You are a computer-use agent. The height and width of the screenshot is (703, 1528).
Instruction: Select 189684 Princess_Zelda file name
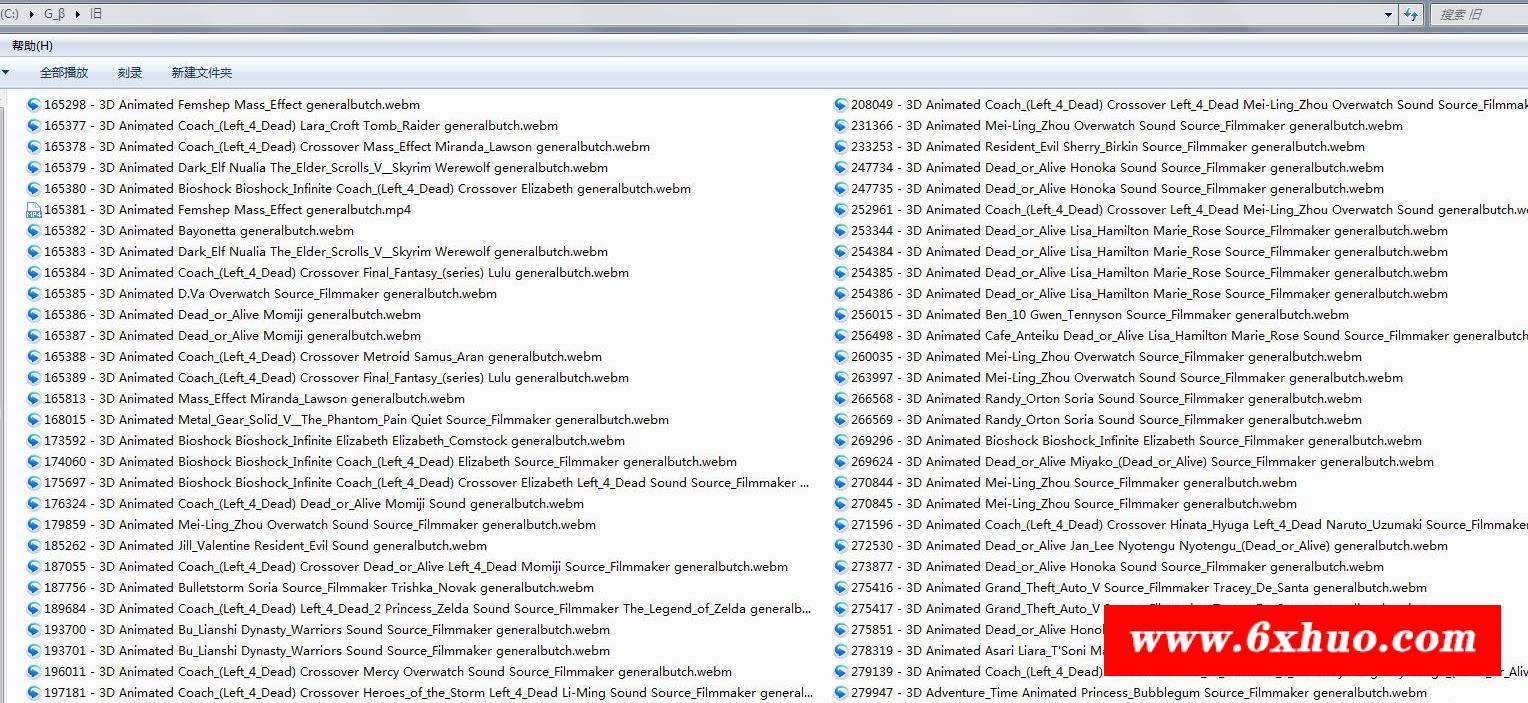tap(427, 608)
